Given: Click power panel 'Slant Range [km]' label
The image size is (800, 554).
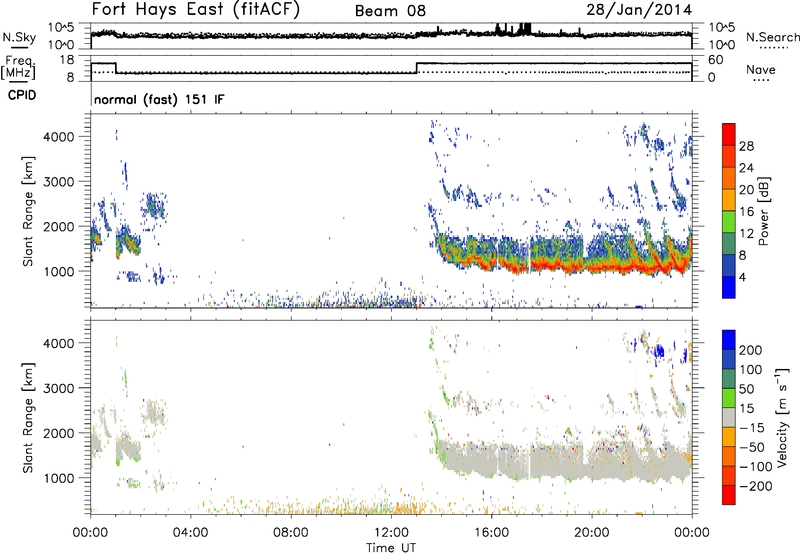Looking at the screenshot, I should click(x=28, y=211).
